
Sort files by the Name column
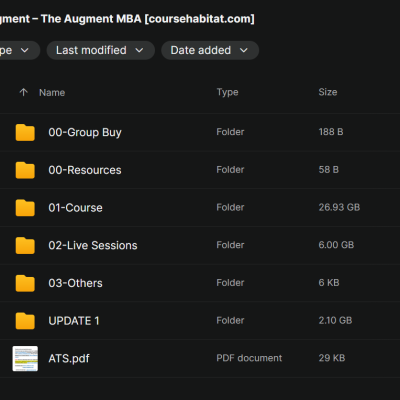click(x=52, y=92)
